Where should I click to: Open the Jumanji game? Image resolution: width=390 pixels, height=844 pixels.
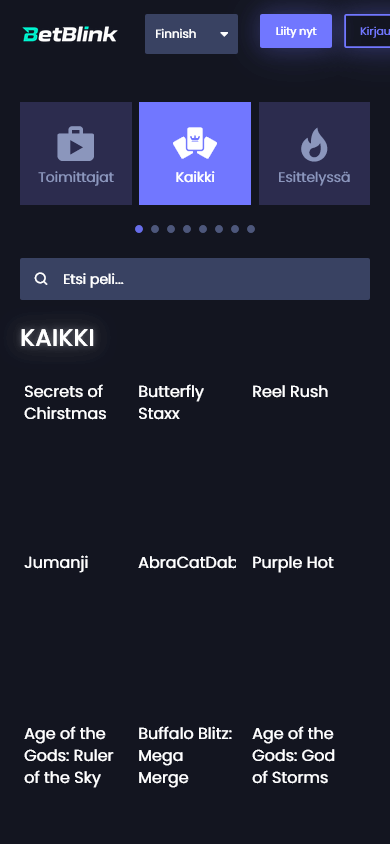(56, 563)
